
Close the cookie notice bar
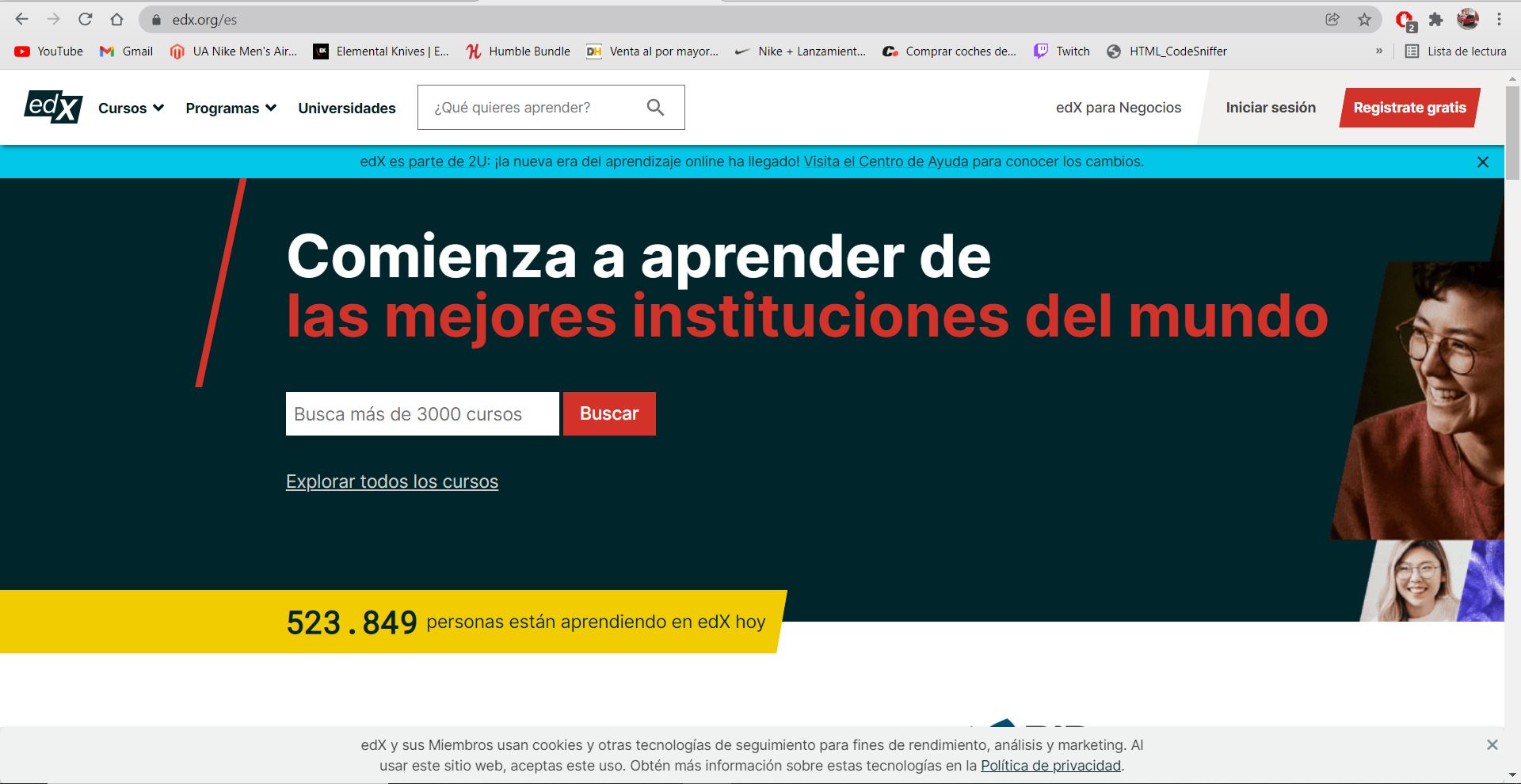(1492, 744)
